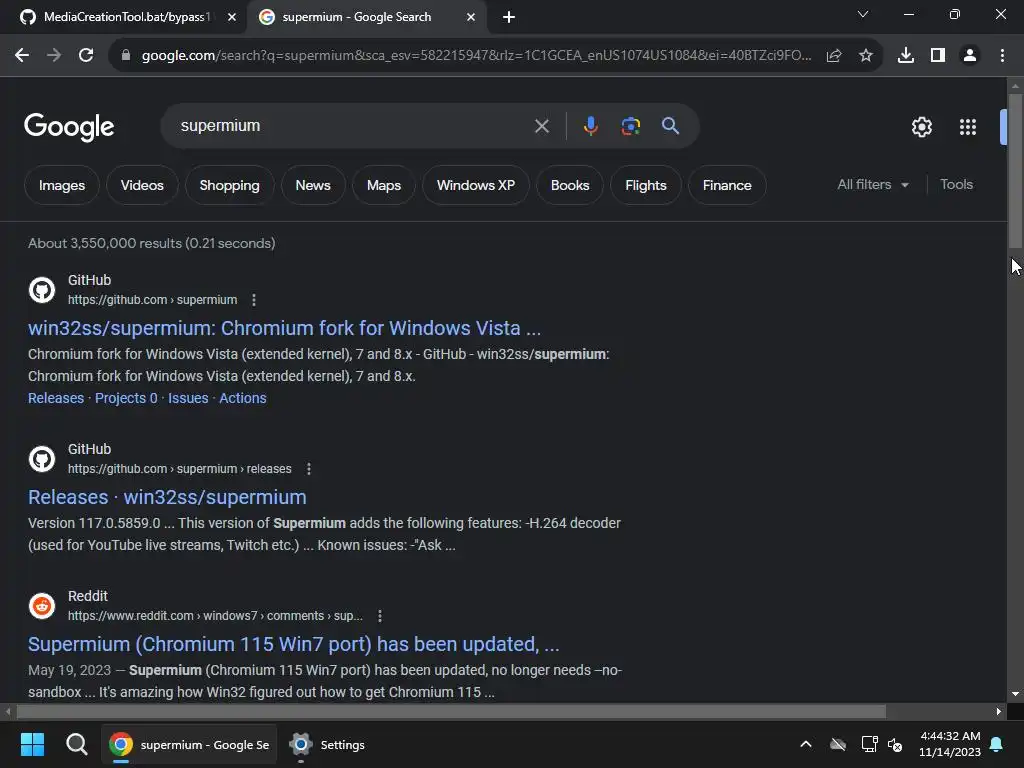Share this page using the share icon
Viewport: 1024px width, 768px height.
(834, 56)
